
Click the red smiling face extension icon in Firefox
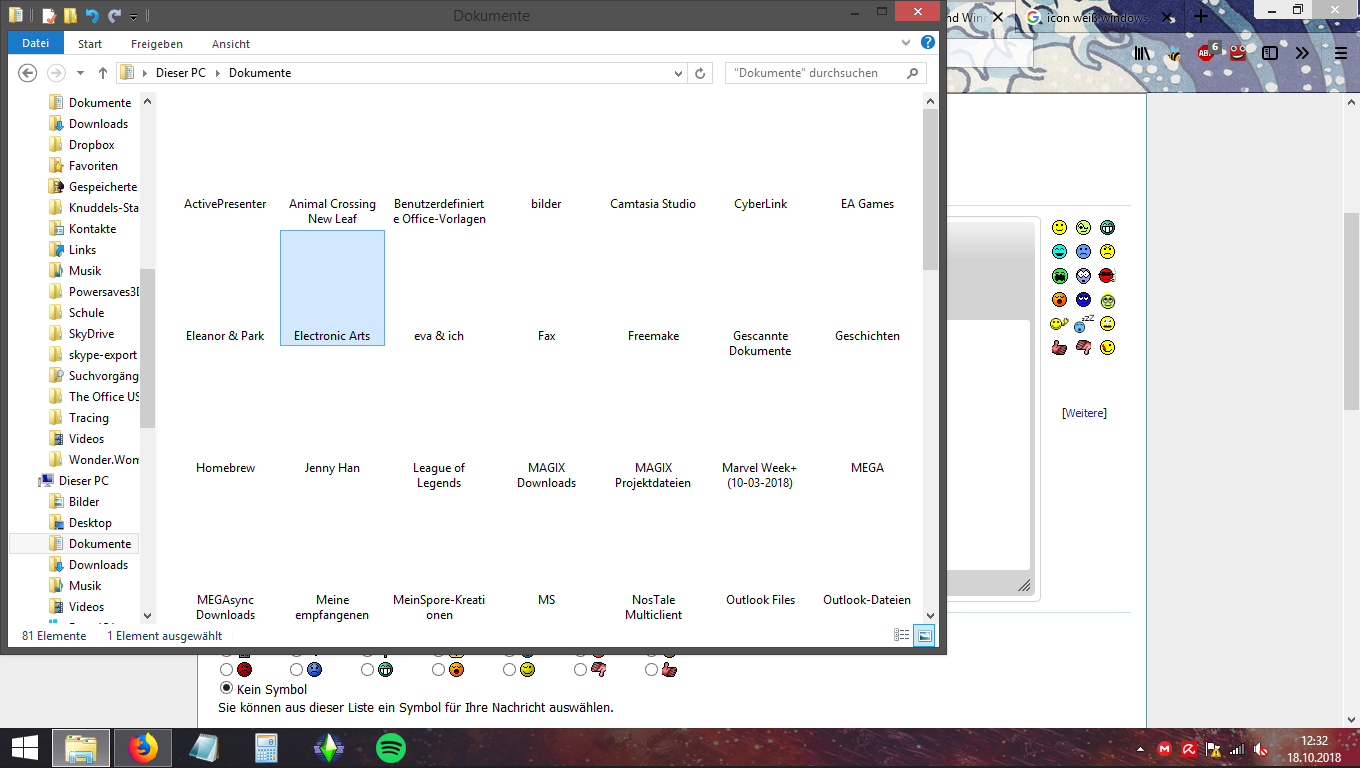1238,53
